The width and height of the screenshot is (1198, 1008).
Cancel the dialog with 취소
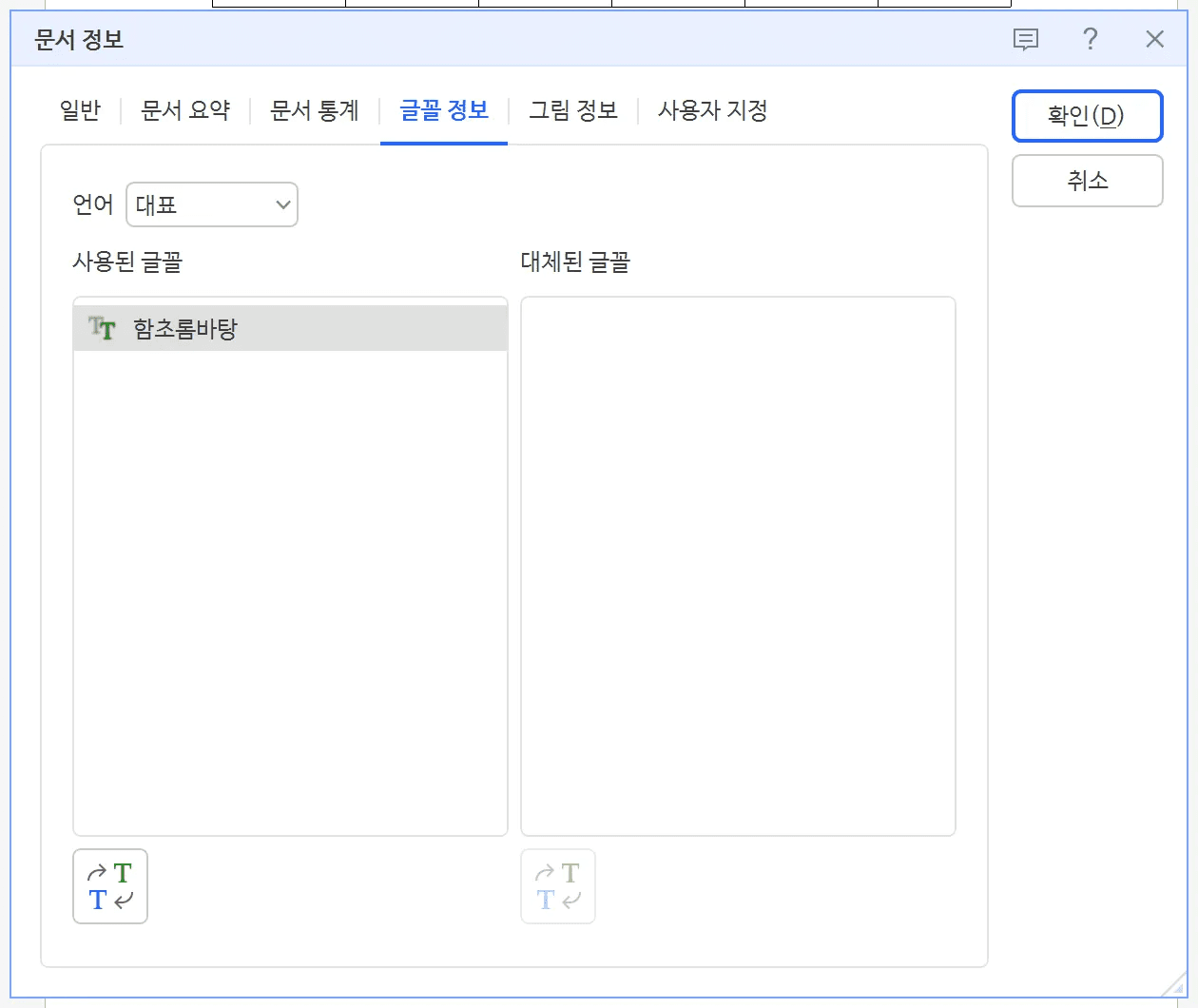(1087, 181)
